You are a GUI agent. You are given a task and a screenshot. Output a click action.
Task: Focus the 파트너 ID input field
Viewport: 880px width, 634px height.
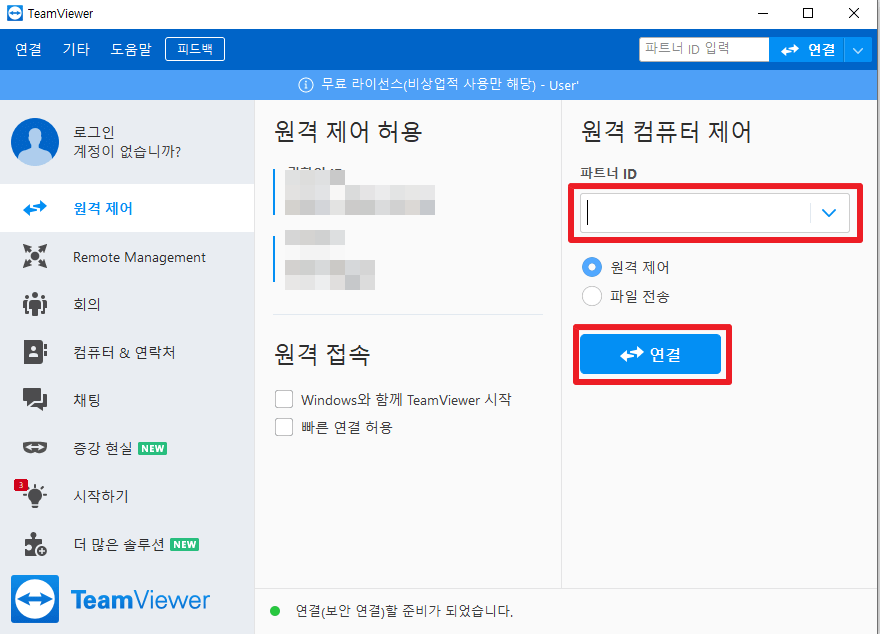point(696,213)
